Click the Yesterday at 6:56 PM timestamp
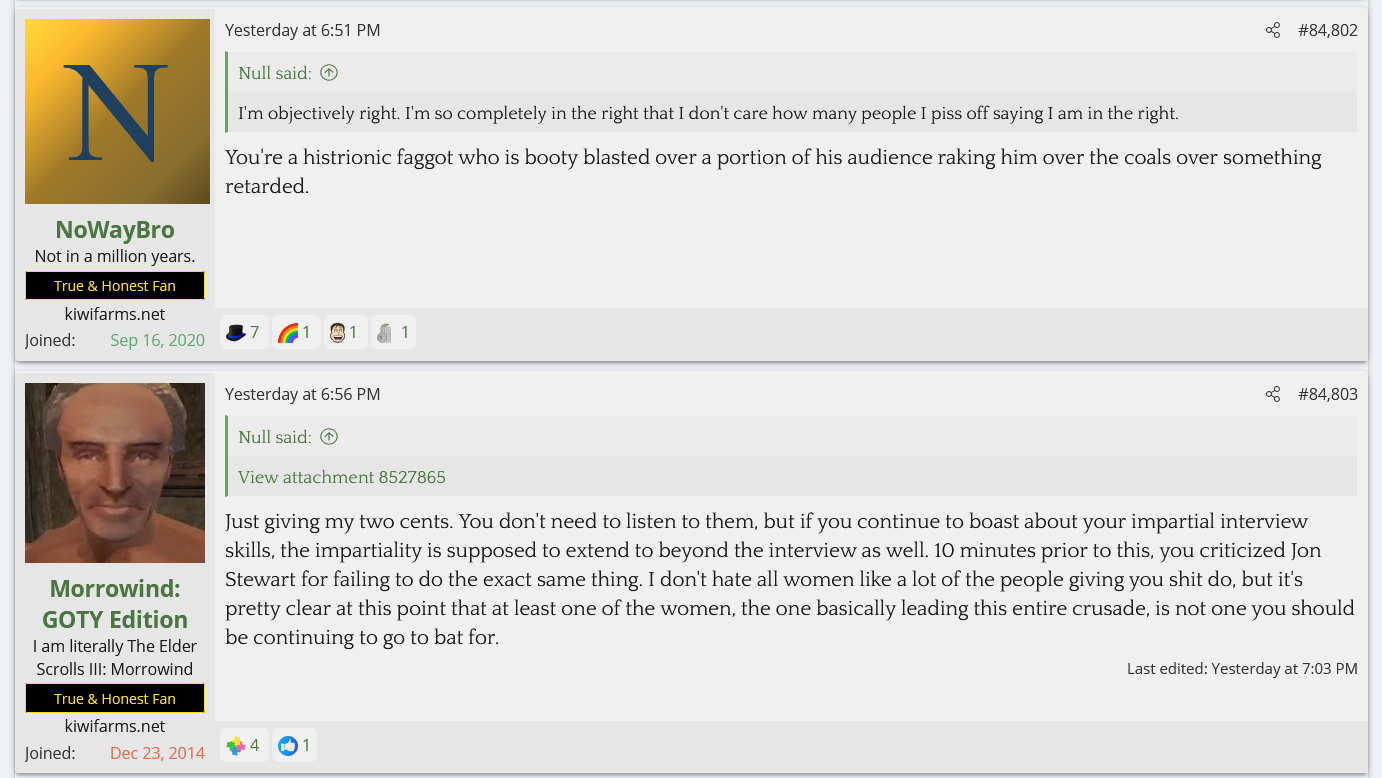The image size is (1382, 778). pos(302,395)
